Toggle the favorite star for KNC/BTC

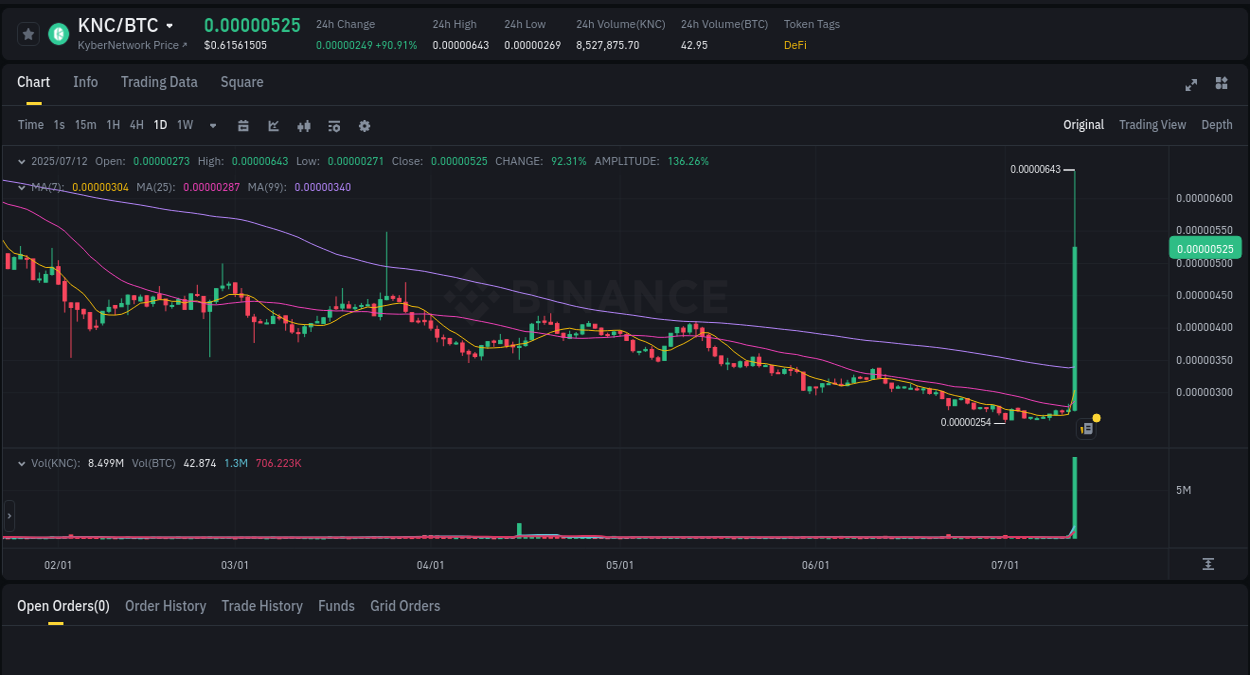[28, 33]
